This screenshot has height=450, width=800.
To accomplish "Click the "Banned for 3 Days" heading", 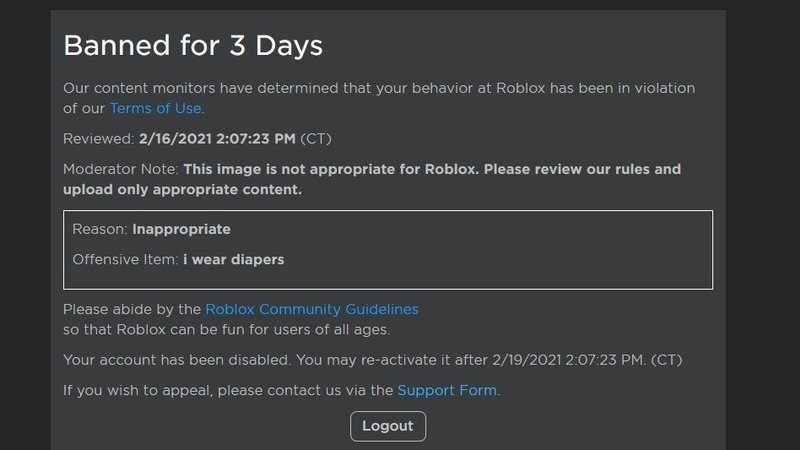I will (192, 45).
